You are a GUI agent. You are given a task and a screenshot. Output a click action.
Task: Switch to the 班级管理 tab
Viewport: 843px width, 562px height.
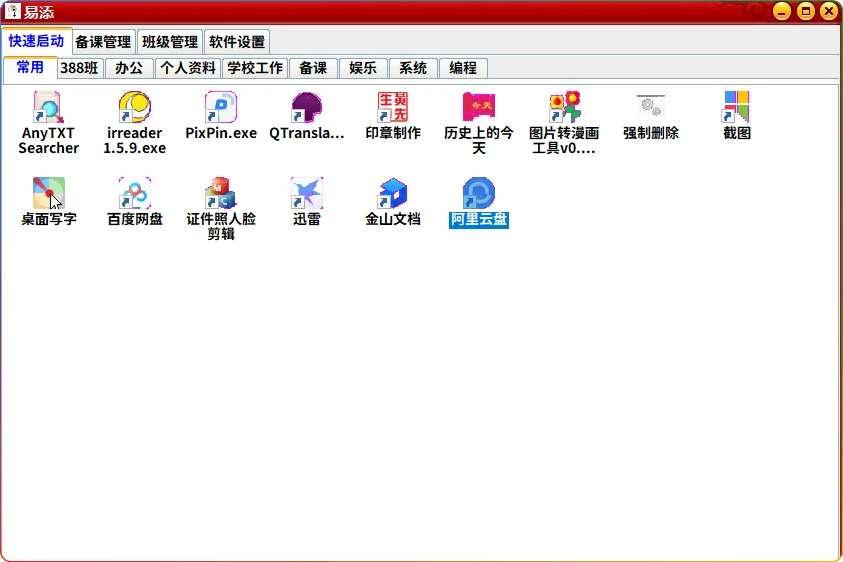click(x=170, y=42)
